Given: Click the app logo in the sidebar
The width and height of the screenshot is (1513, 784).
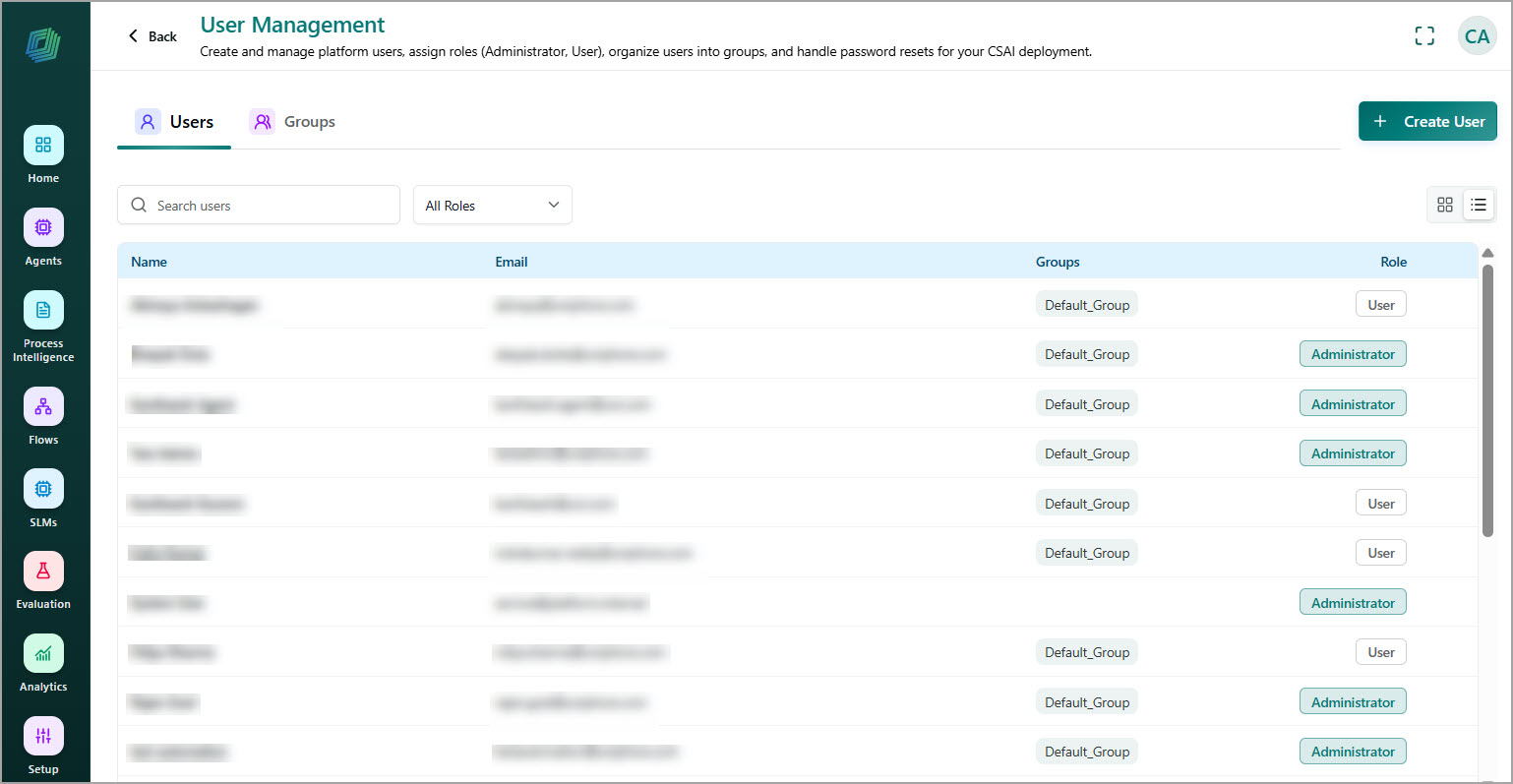Looking at the screenshot, I should (x=43, y=44).
